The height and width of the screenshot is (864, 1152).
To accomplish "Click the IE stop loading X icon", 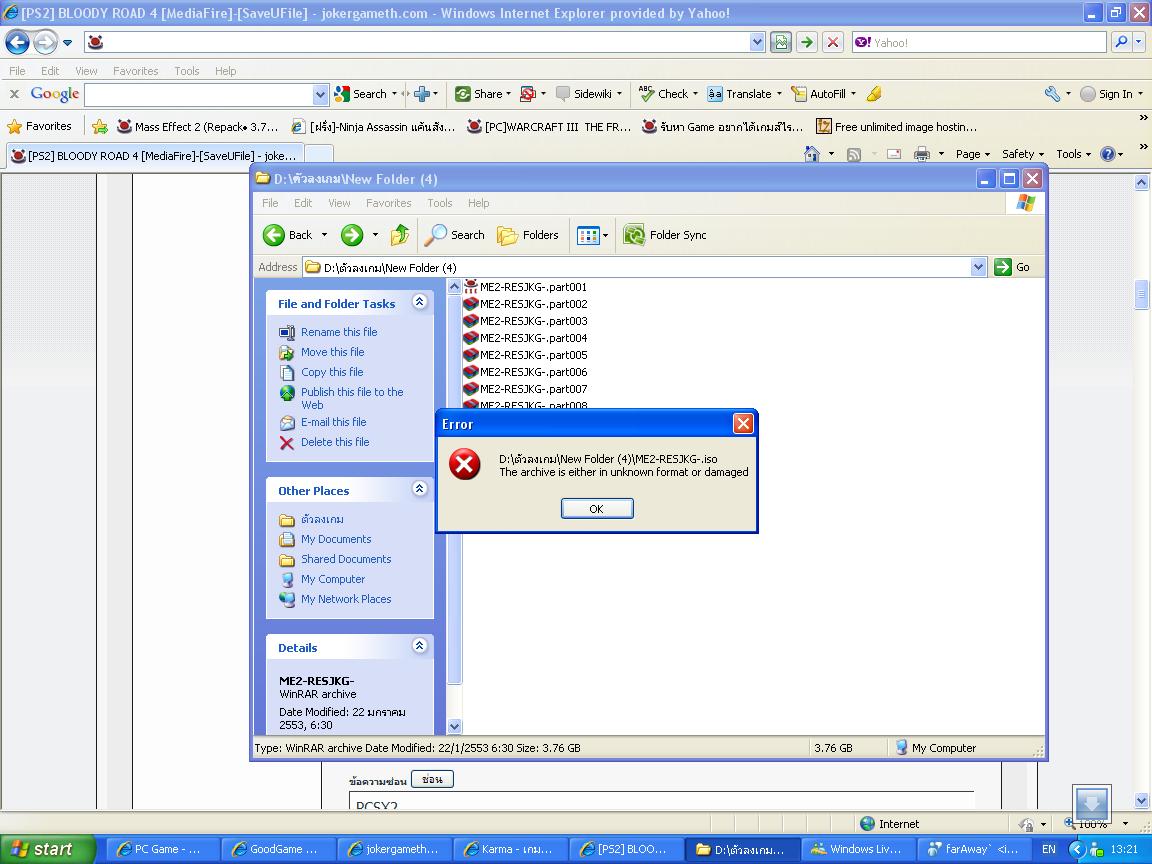I will point(832,43).
